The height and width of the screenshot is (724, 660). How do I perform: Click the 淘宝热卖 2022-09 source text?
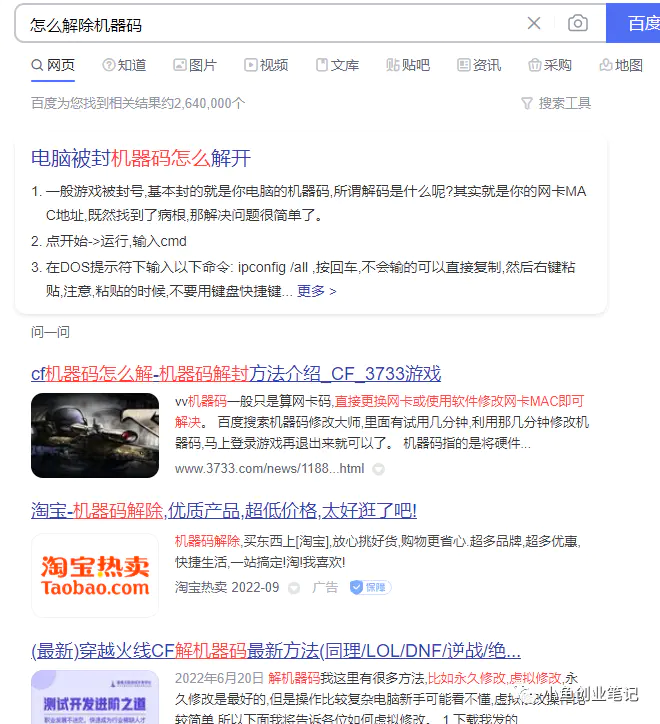(x=227, y=587)
